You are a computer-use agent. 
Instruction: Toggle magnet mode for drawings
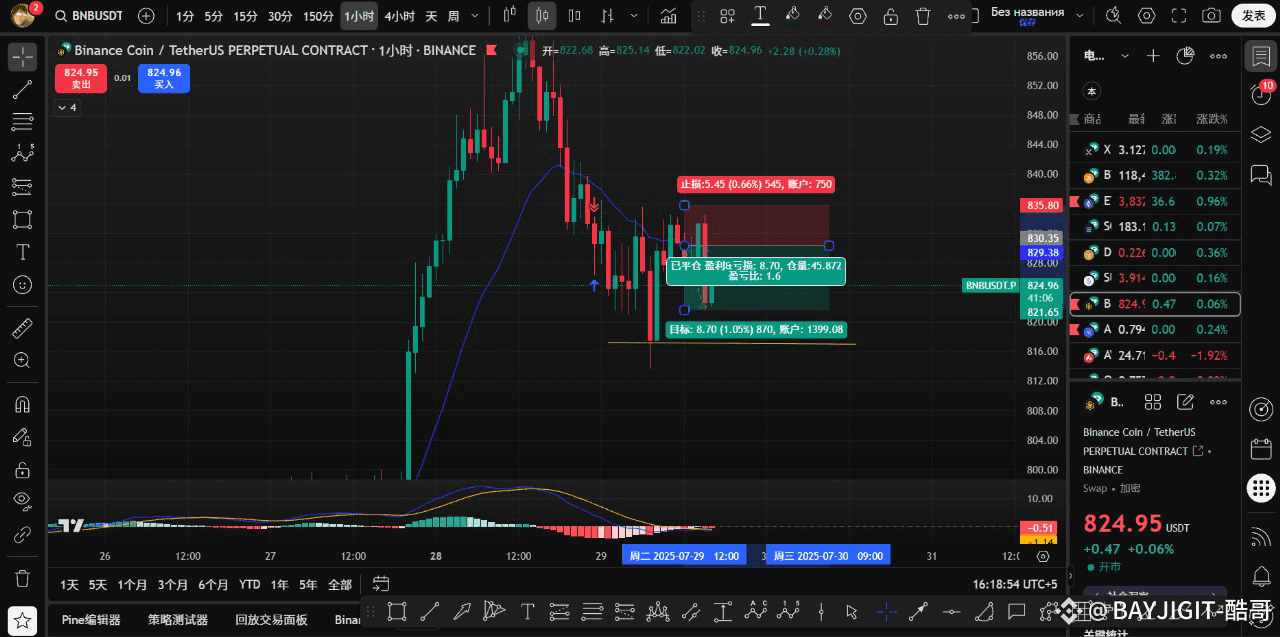click(22, 404)
